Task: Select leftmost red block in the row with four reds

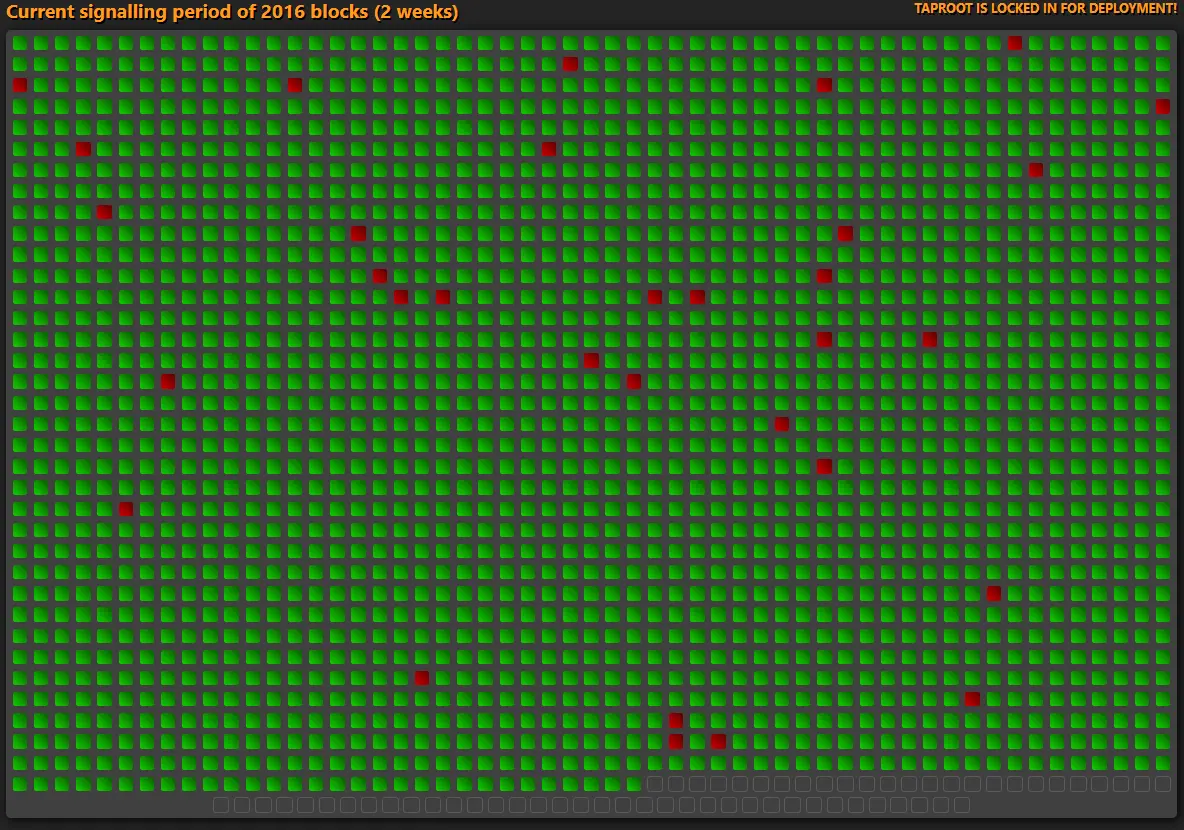Action: [401, 297]
